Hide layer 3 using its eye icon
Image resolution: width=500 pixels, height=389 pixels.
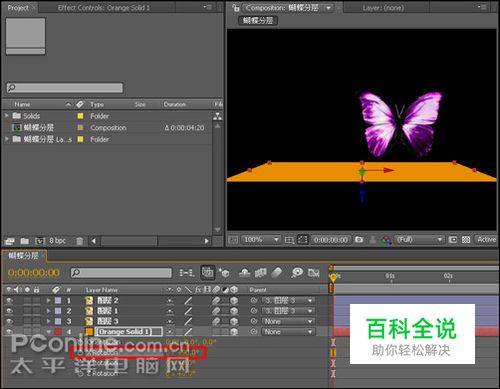[9, 321]
